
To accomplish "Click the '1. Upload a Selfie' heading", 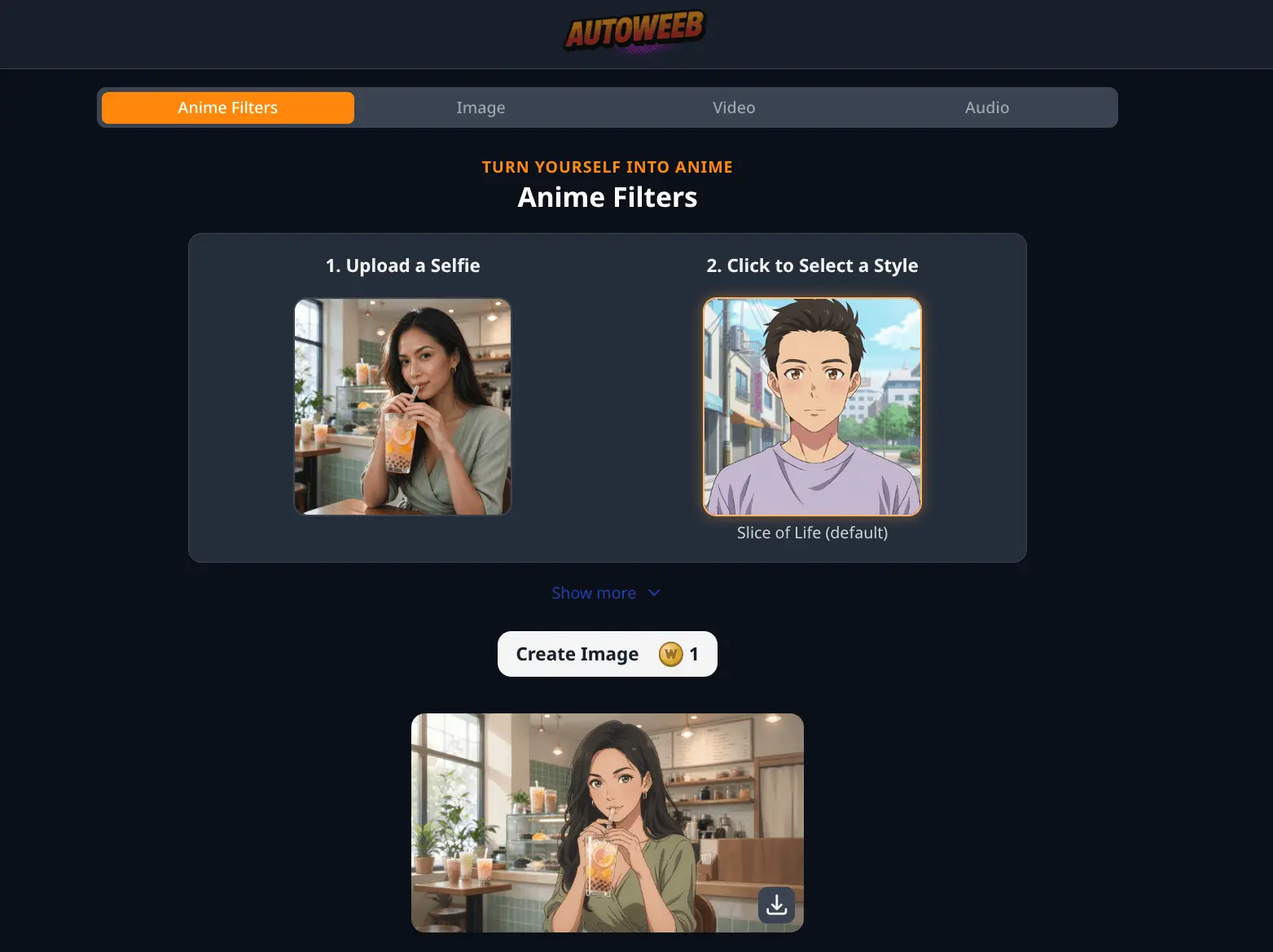I will (x=402, y=265).
